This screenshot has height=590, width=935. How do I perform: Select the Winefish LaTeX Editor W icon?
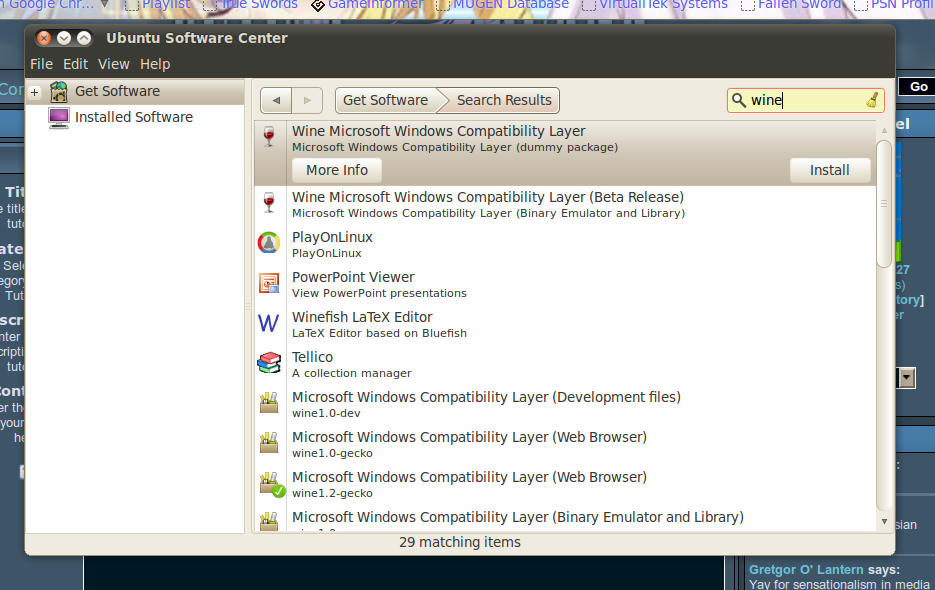(268, 323)
